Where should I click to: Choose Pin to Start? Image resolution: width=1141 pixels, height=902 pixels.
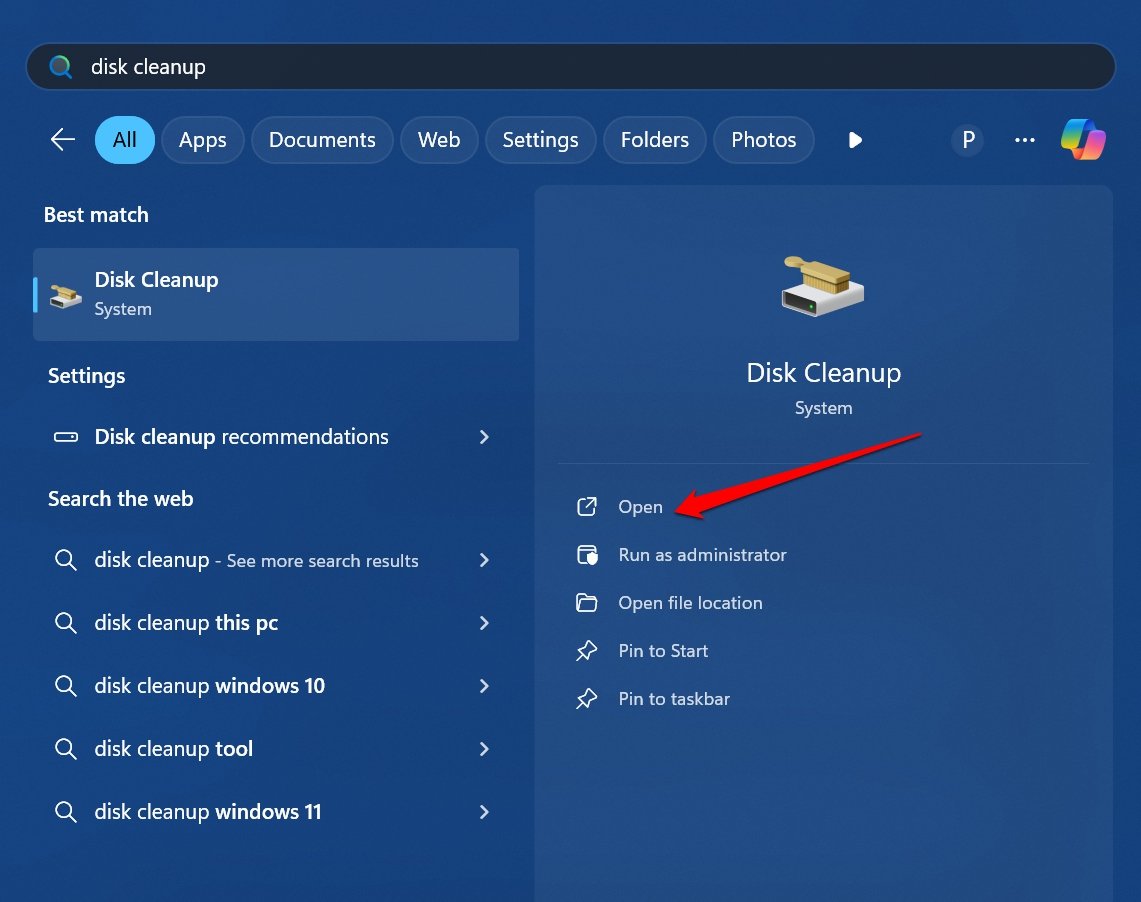[663, 651]
